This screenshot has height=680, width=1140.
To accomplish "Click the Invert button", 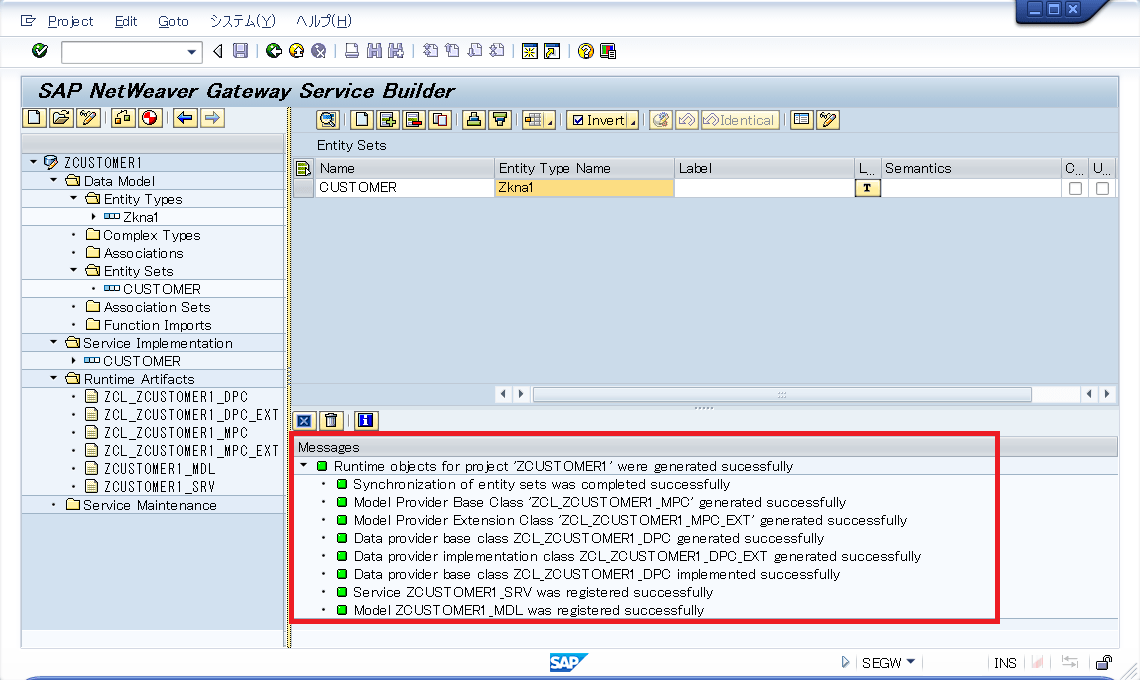I will 598,120.
